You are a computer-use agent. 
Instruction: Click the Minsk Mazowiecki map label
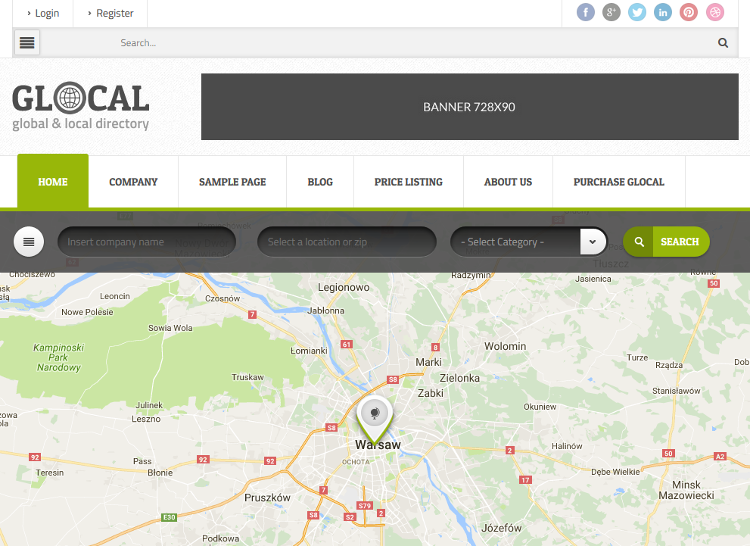pos(686,490)
